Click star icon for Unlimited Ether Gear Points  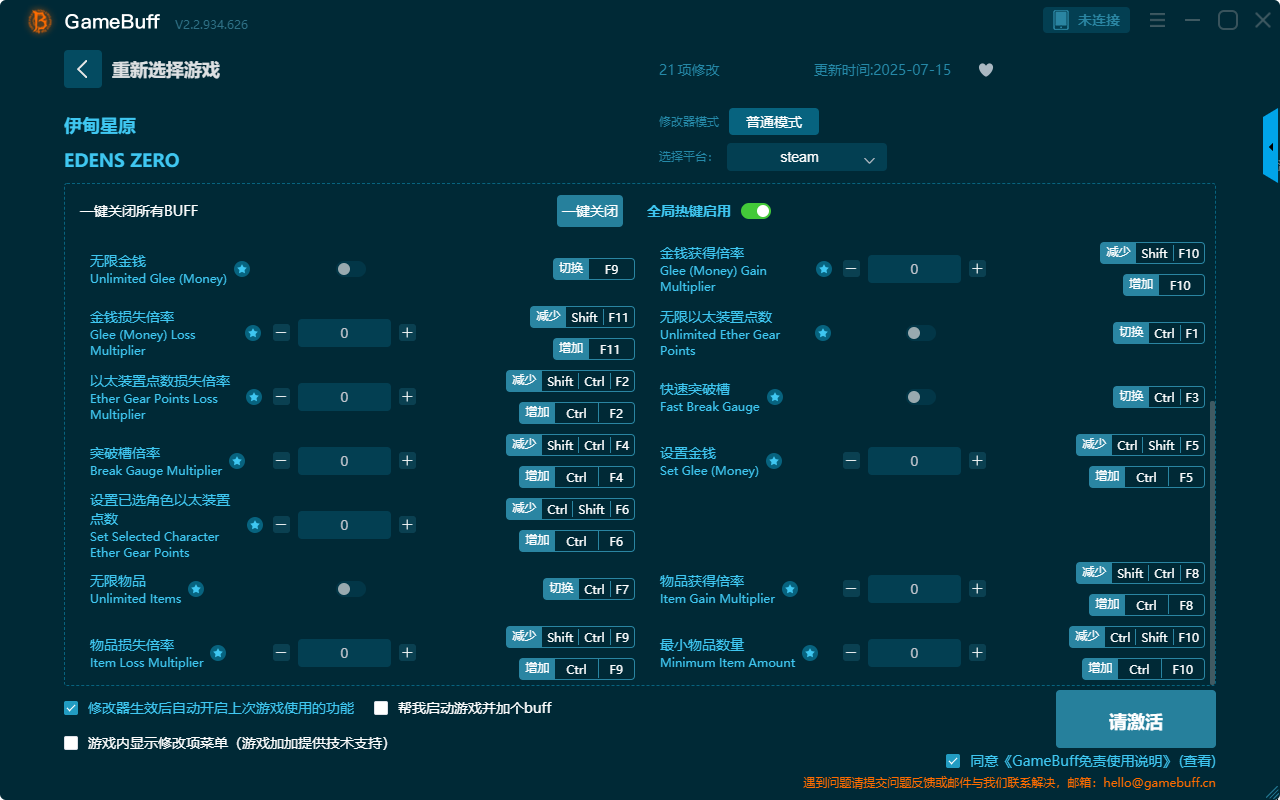[823, 333]
